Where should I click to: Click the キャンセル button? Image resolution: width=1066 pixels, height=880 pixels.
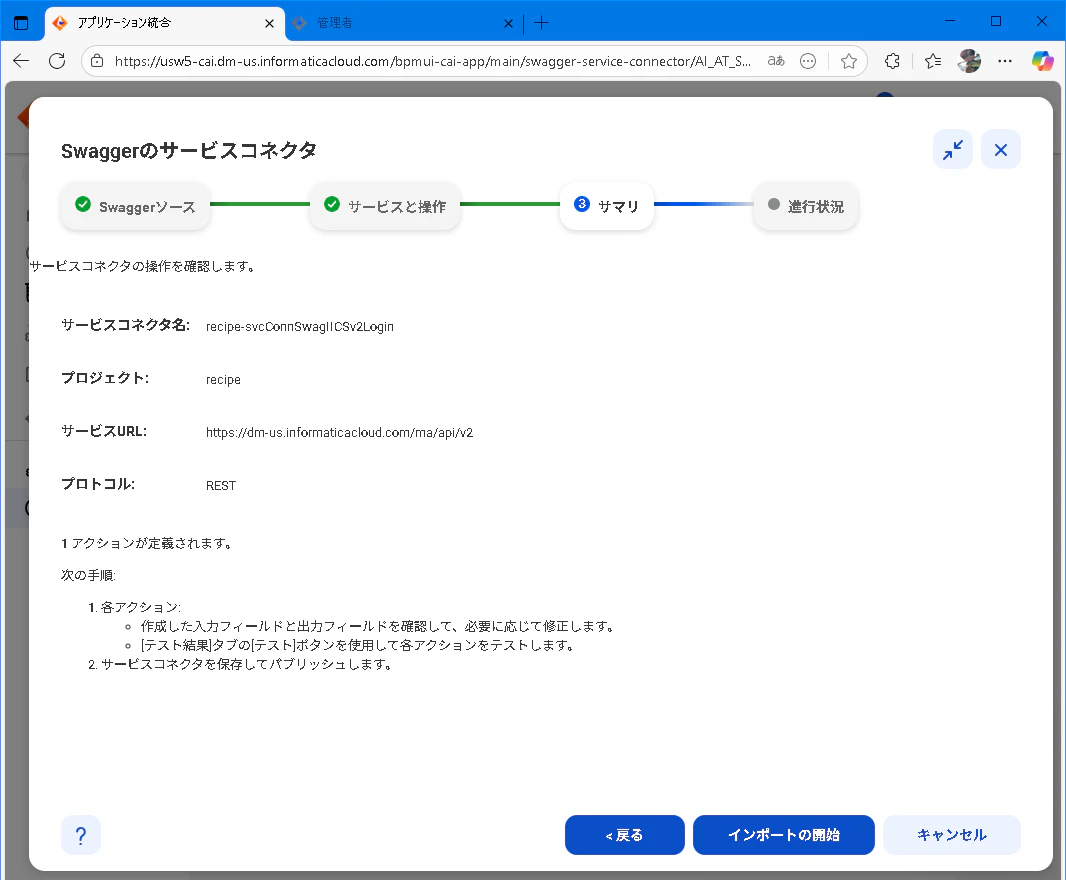coord(952,835)
